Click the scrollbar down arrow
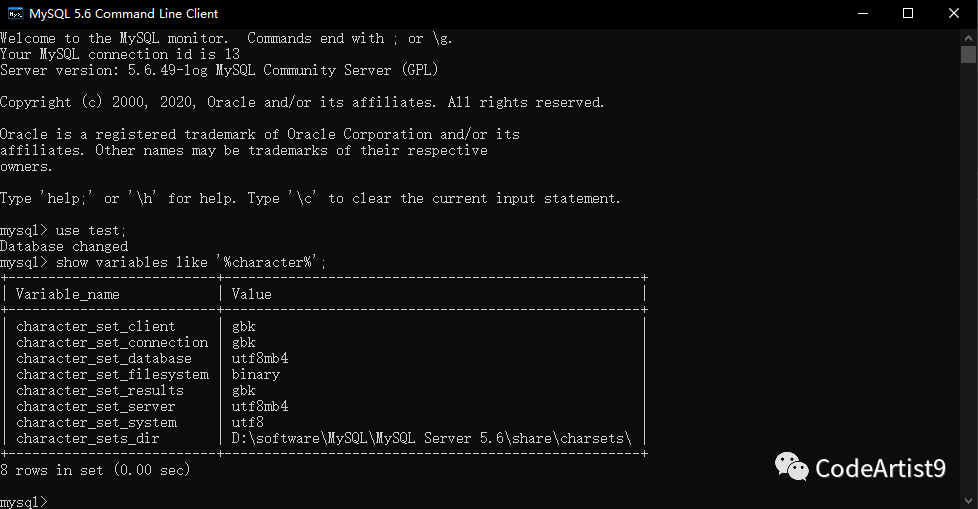This screenshot has height=509, width=978. pyautogui.click(x=968, y=501)
